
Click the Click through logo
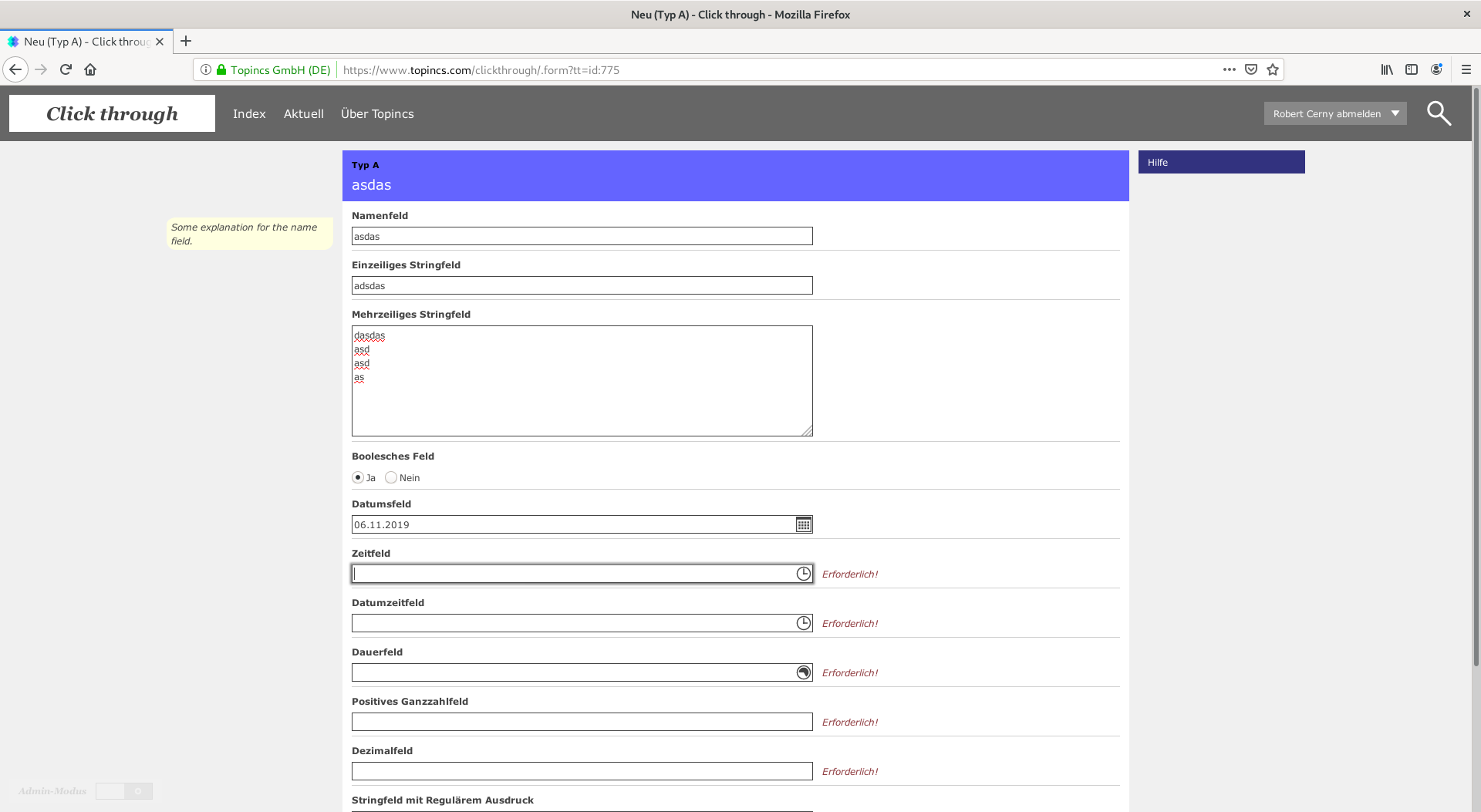tap(112, 113)
